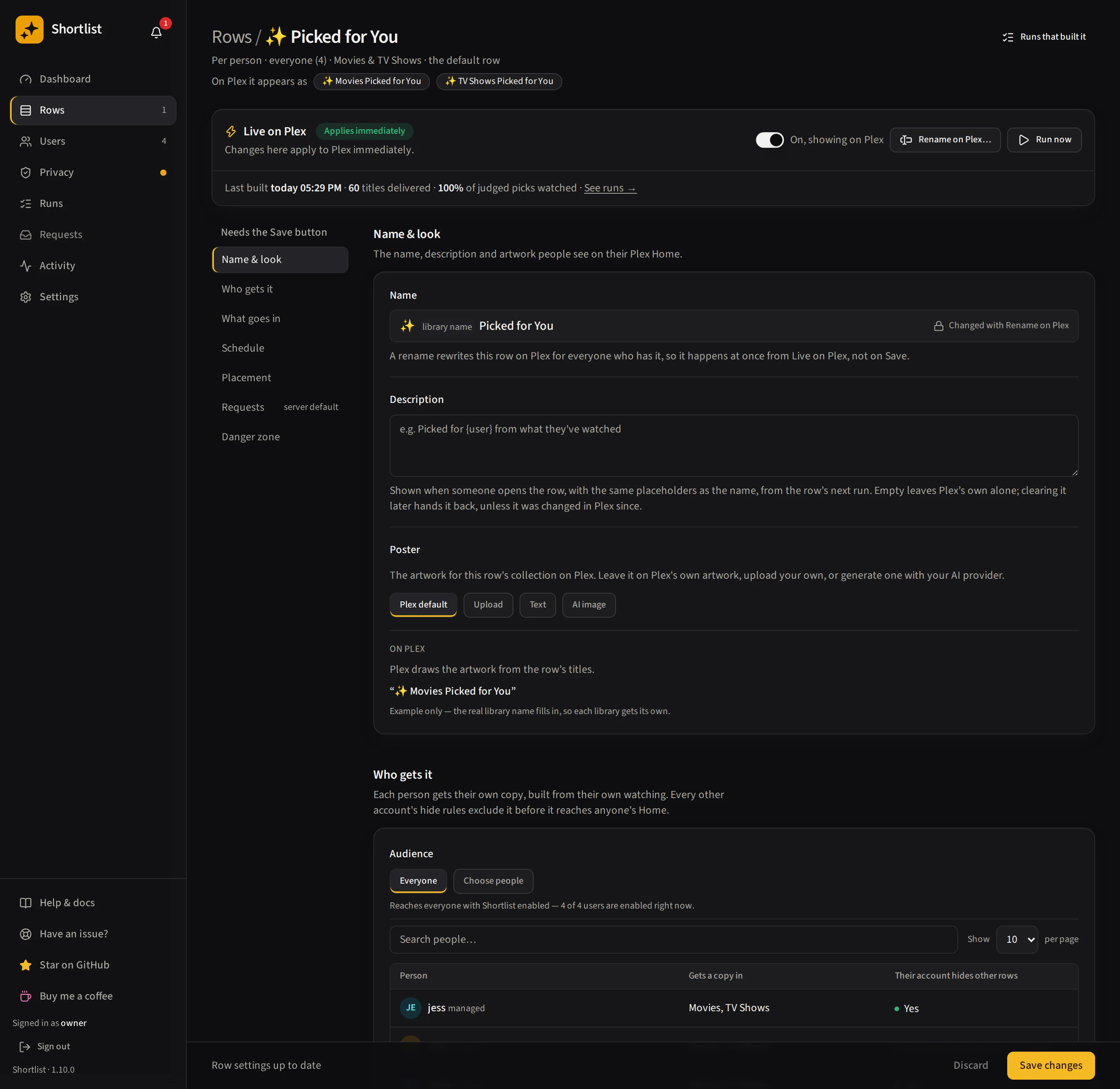Open Runs in the sidebar
The image size is (1120, 1089).
pos(93,204)
